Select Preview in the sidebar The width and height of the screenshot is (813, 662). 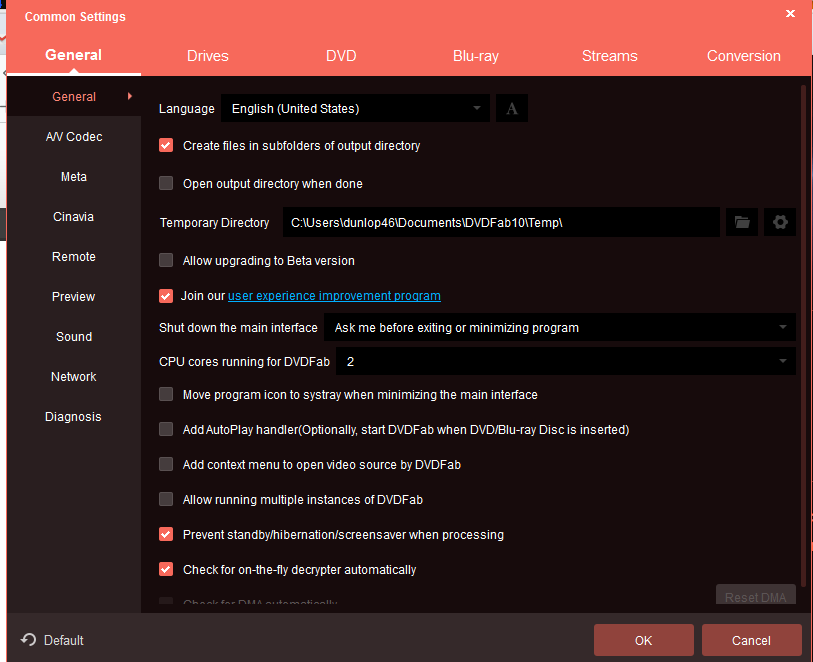(x=74, y=297)
